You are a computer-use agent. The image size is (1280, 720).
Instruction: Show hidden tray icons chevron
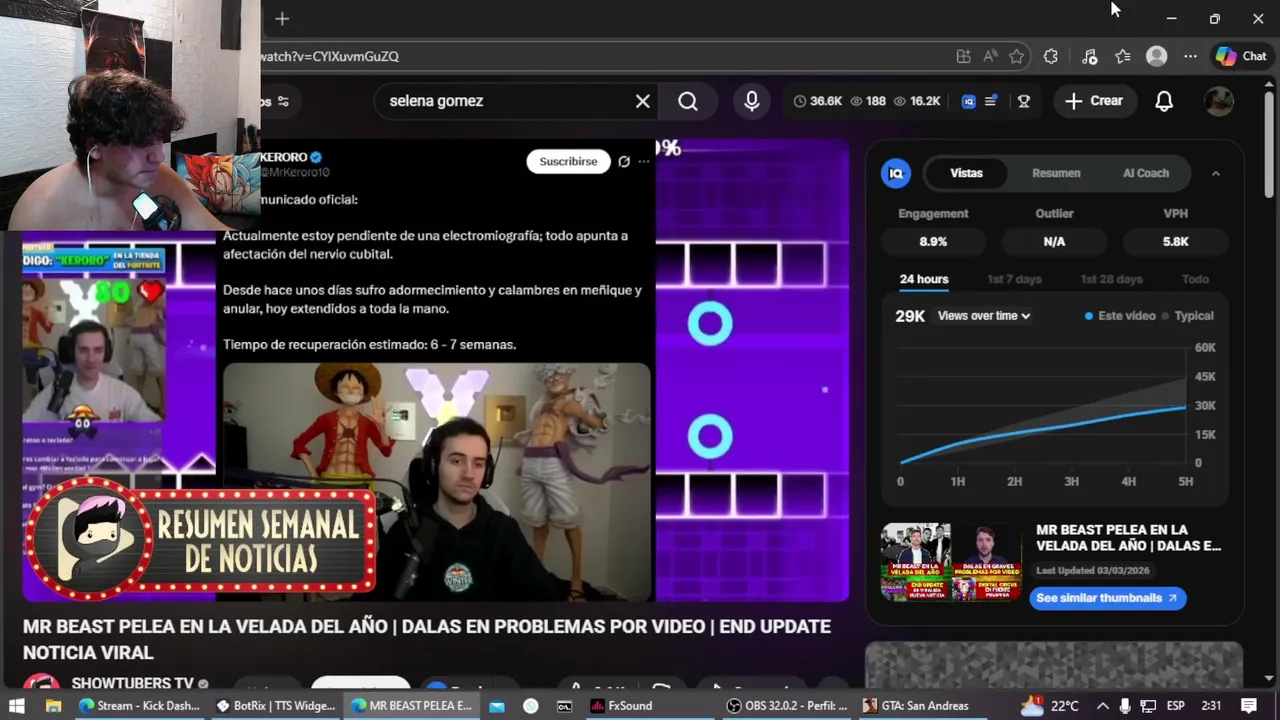coord(1102,705)
